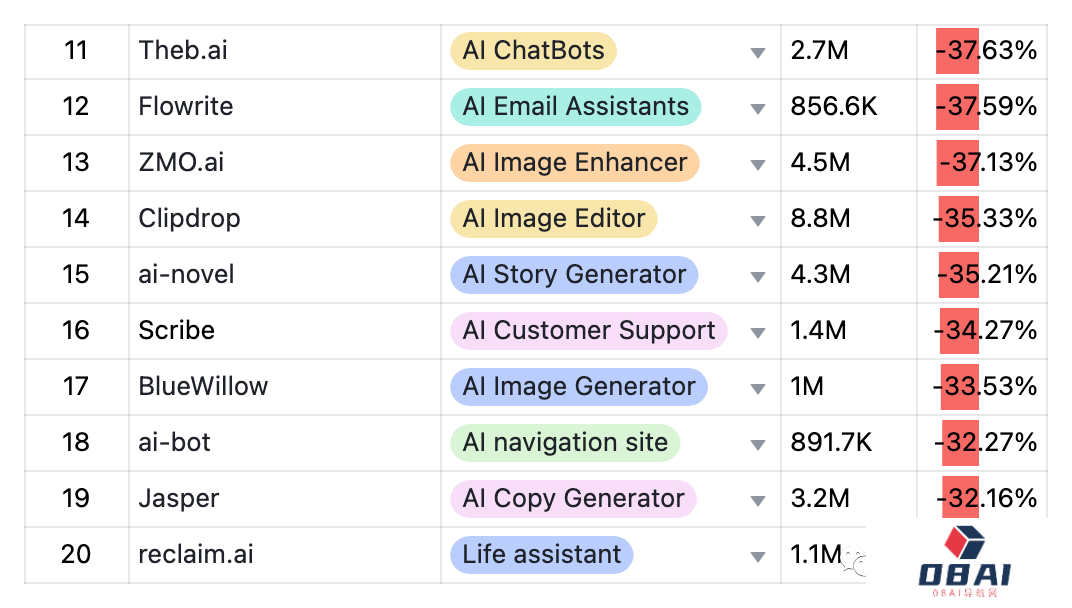
Task: Expand category dropdown arrow for ai-bot
Action: (757, 445)
